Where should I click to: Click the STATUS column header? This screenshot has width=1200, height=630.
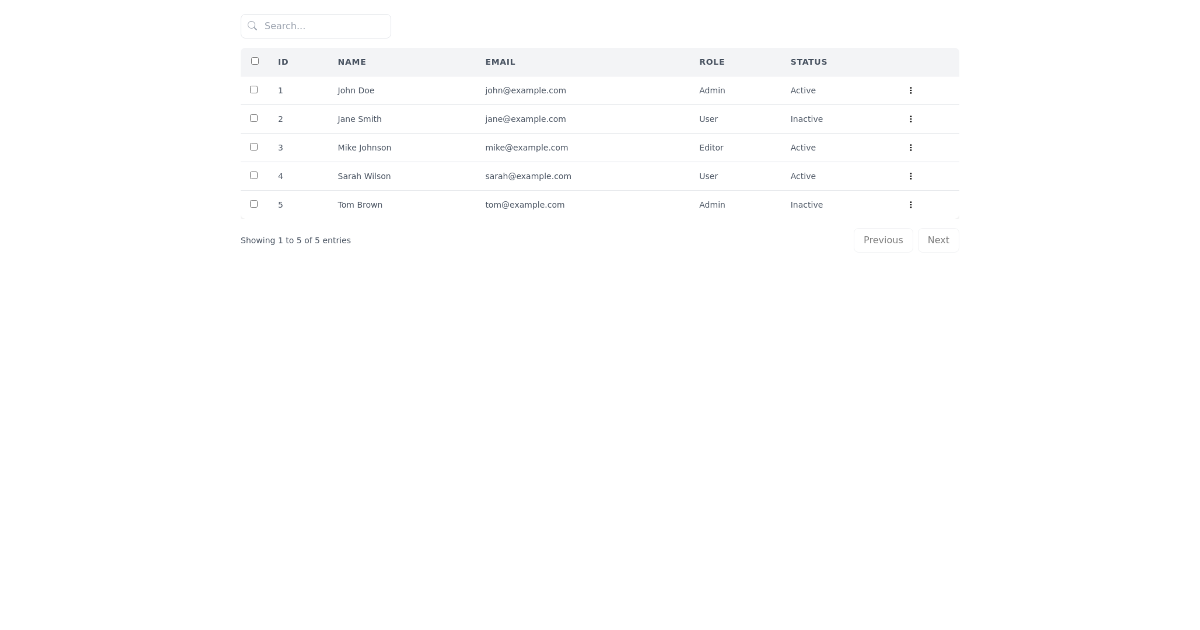(808, 62)
